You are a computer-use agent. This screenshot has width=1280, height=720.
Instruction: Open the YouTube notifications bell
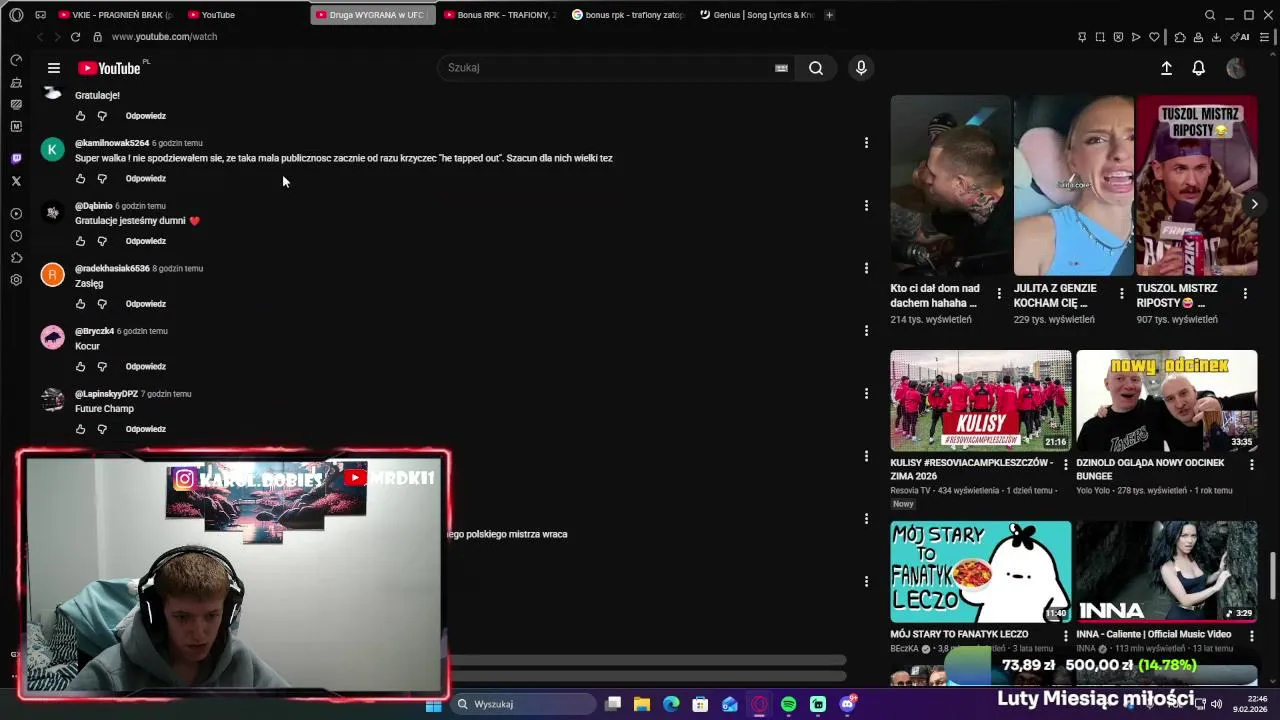[1198, 68]
